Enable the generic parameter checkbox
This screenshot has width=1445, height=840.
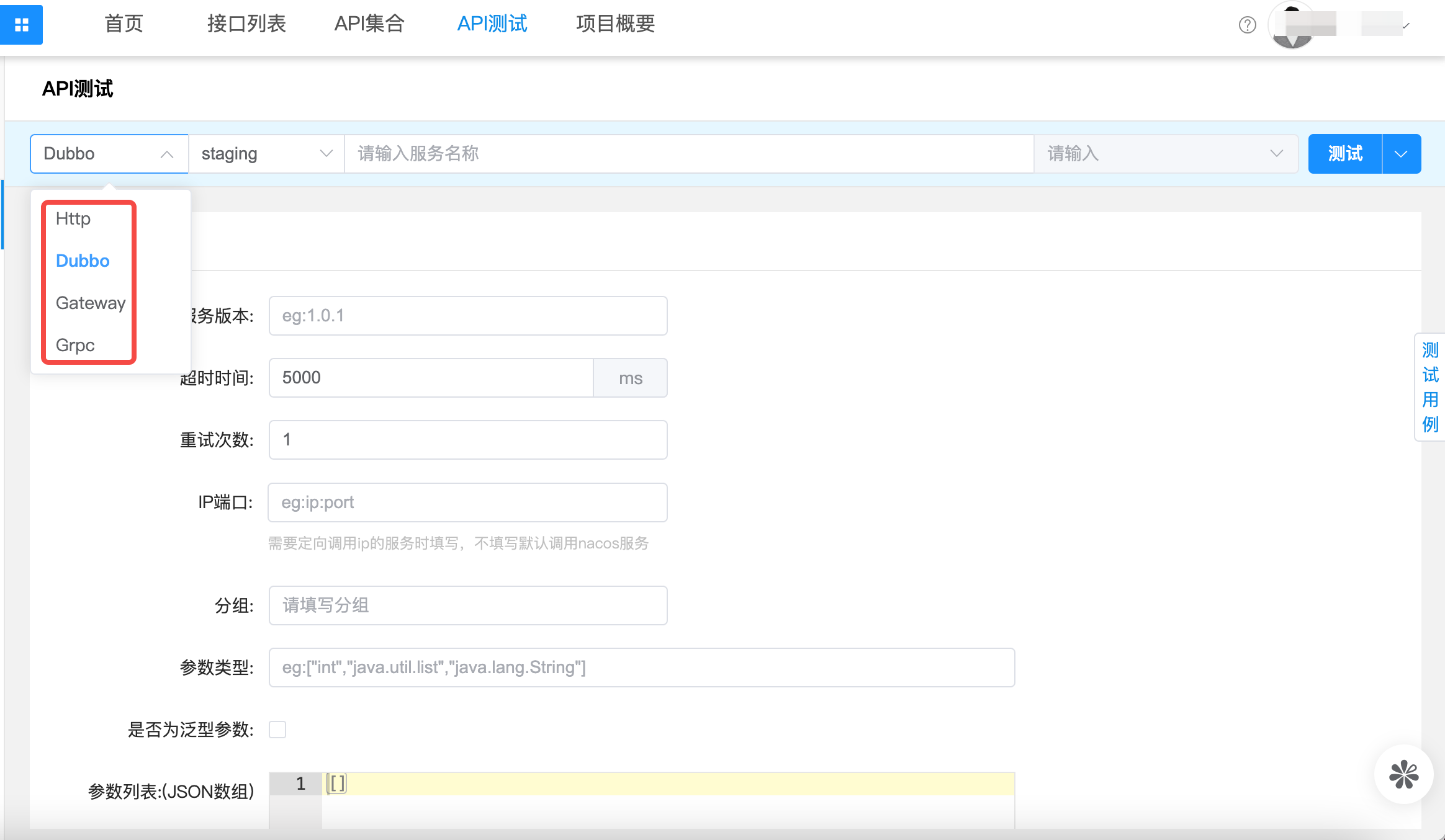[277, 730]
